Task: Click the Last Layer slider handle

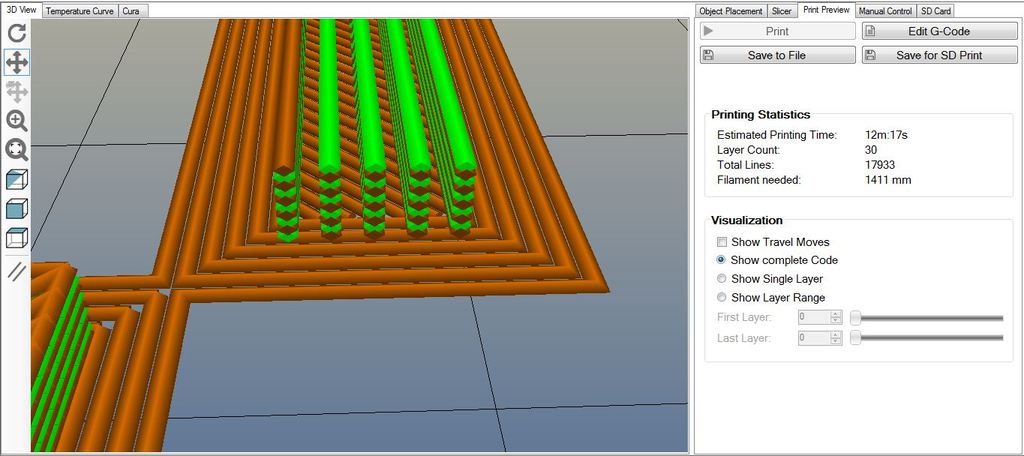Action: 855,338
